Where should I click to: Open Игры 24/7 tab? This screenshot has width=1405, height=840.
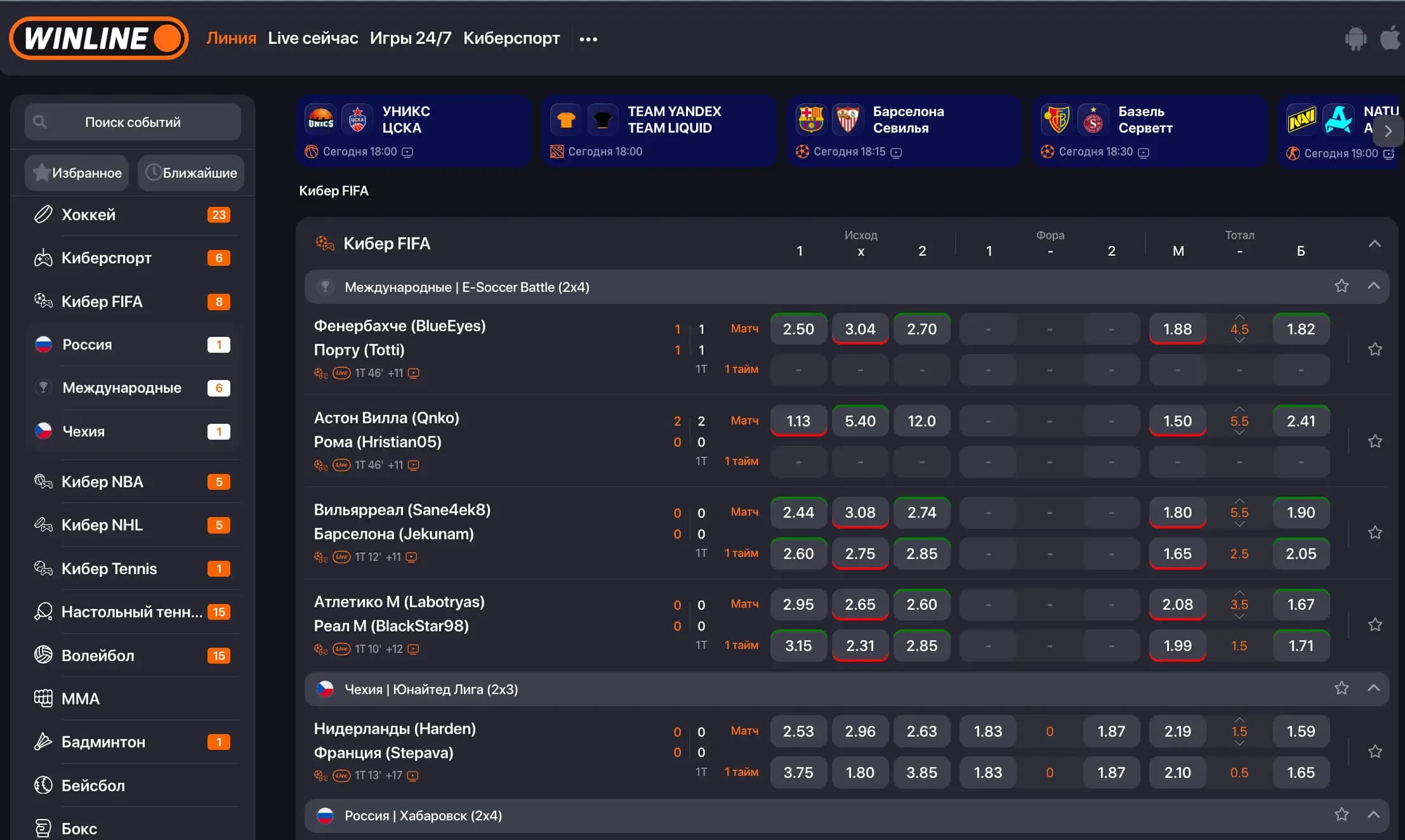pyautogui.click(x=411, y=38)
